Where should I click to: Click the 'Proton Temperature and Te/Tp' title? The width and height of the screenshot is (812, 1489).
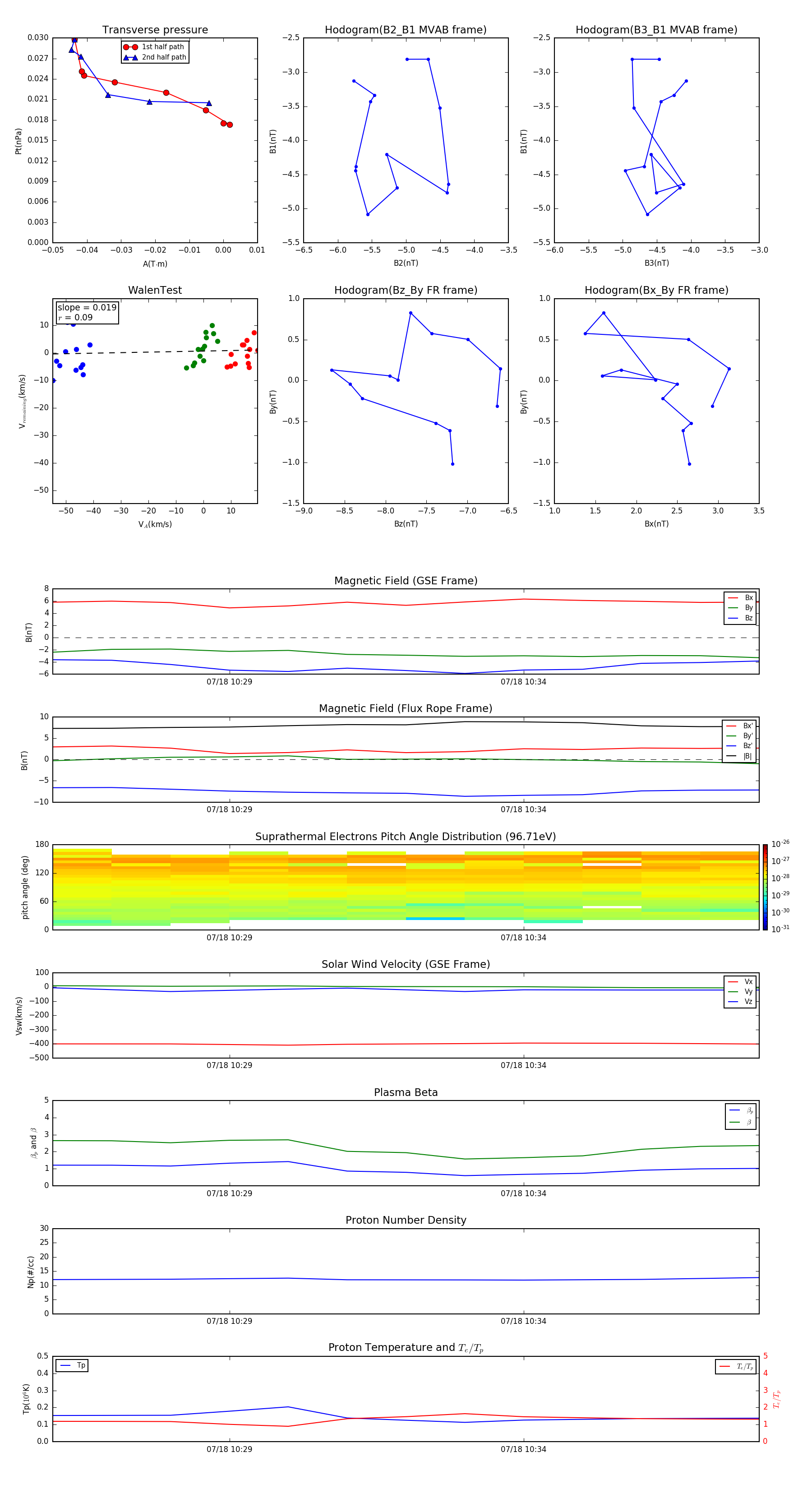click(x=406, y=1348)
